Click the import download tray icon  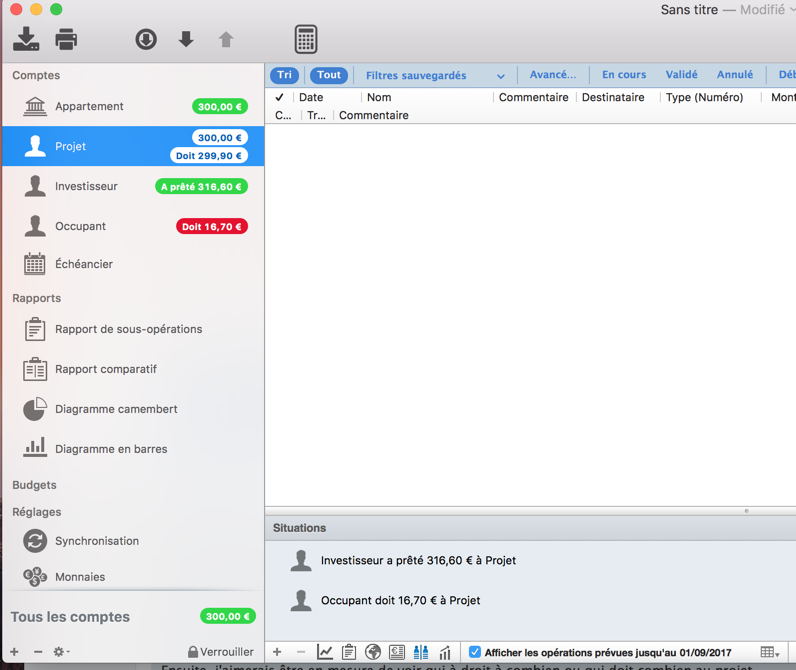pos(26,39)
